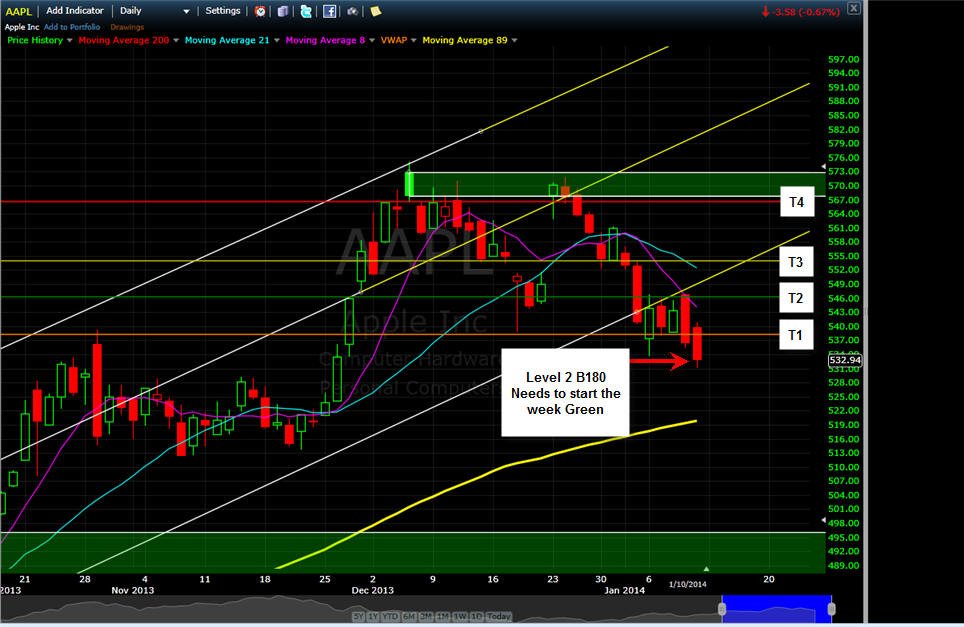Expand Moving Average 200 options
This screenshot has width=964, height=627.
(x=176, y=41)
